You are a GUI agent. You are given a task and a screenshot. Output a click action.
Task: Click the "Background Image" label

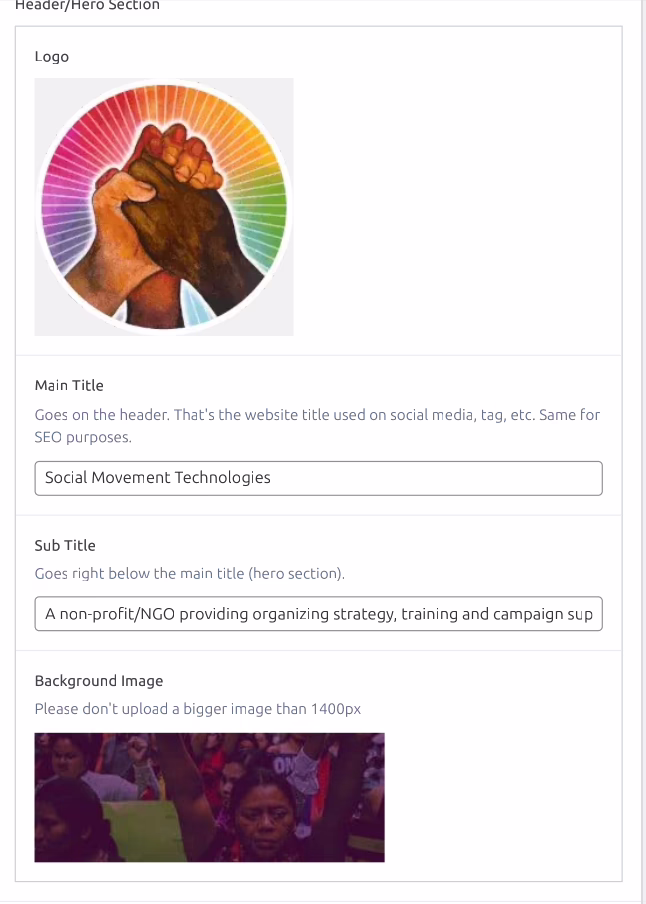click(x=98, y=681)
